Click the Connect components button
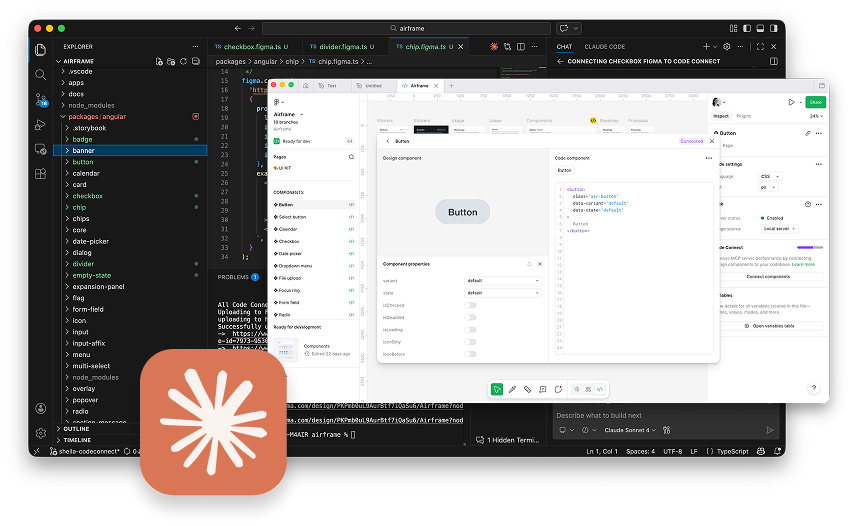The width and height of the screenshot is (851, 526). tap(768, 276)
